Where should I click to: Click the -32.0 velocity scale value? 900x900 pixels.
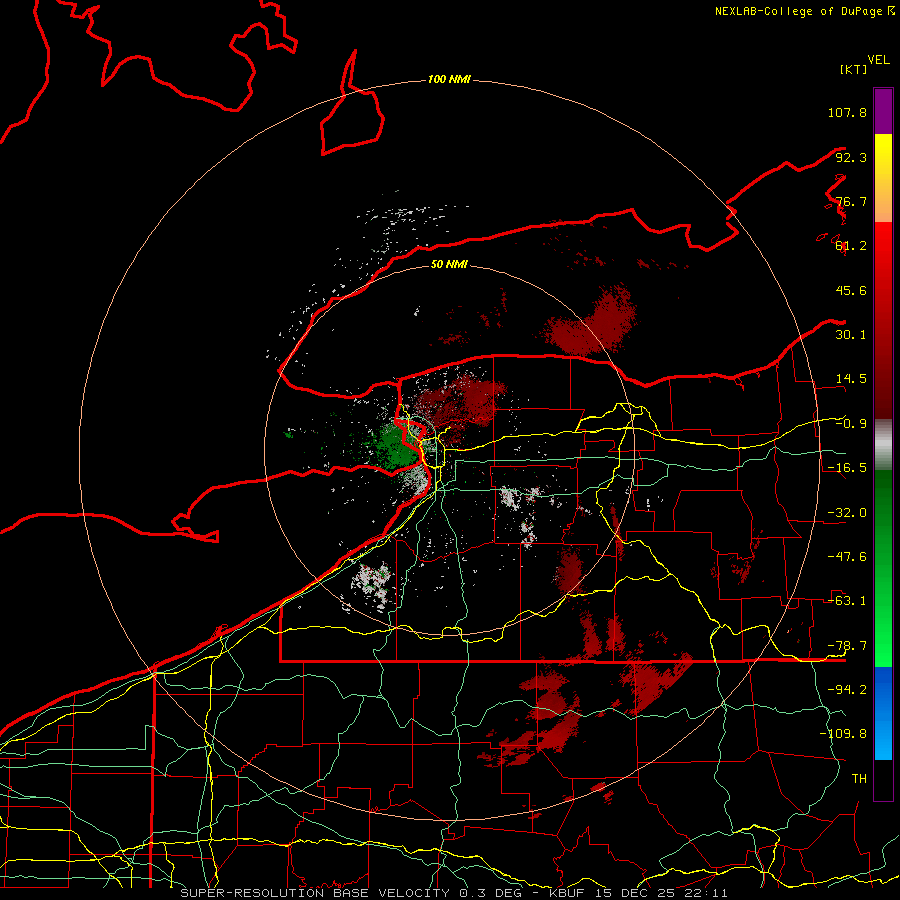[x=847, y=513]
